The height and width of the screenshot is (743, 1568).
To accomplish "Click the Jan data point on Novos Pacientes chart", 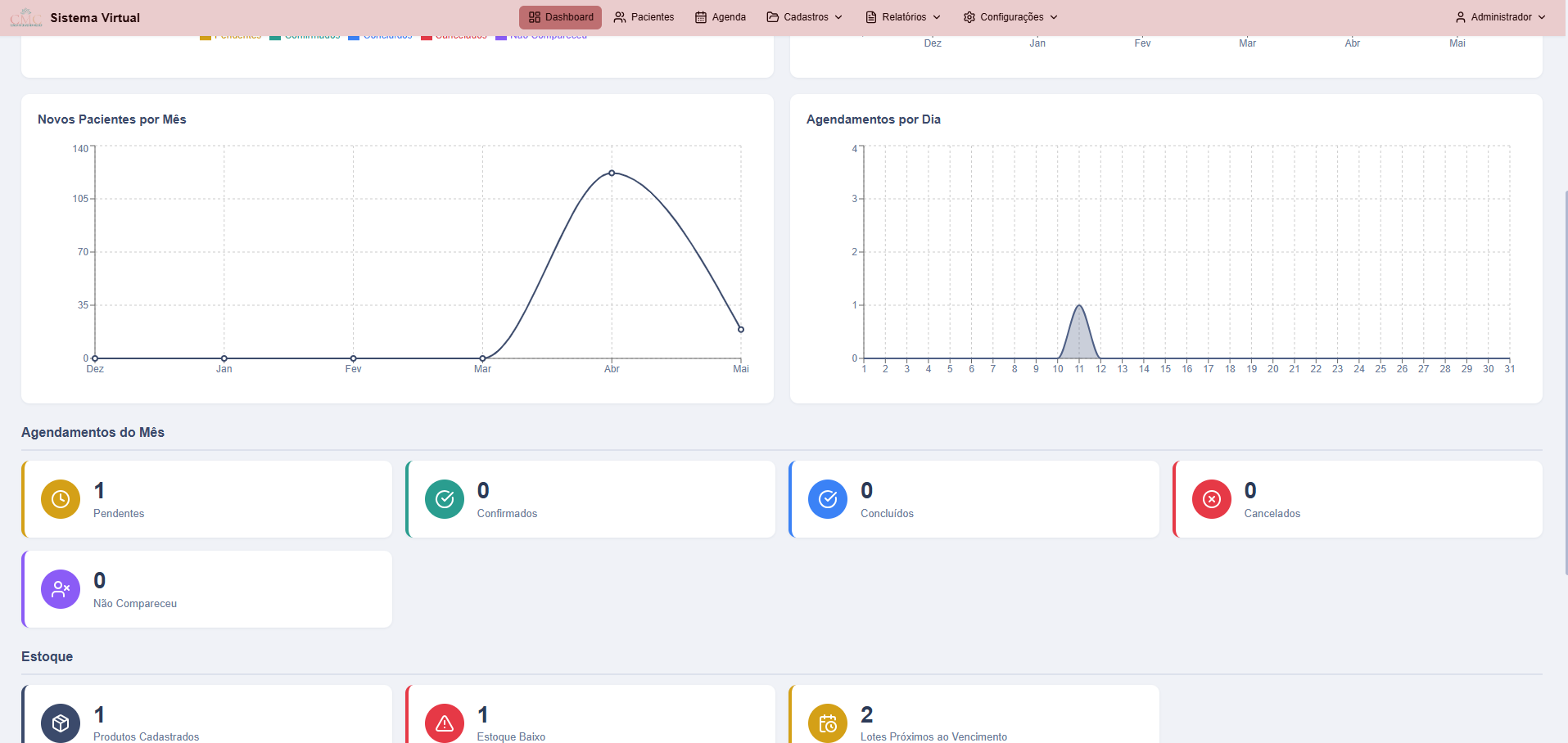I will tap(224, 358).
